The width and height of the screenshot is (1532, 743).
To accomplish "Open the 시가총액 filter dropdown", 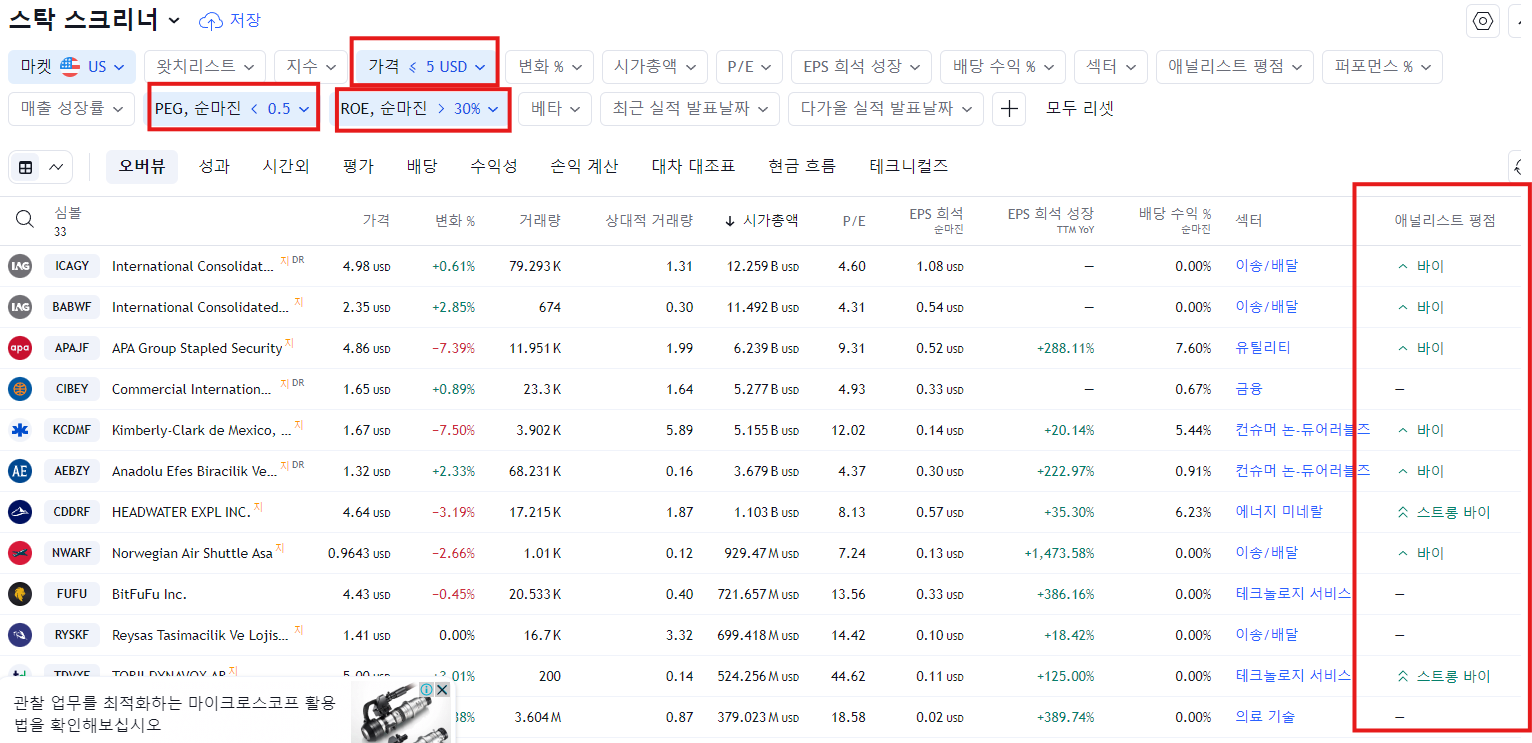I will (655, 66).
